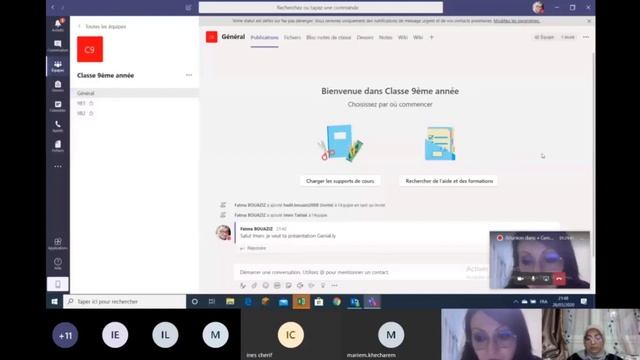The image size is (640, 360).
Task: Go back to Toutes les équipes
Action: 102,27
